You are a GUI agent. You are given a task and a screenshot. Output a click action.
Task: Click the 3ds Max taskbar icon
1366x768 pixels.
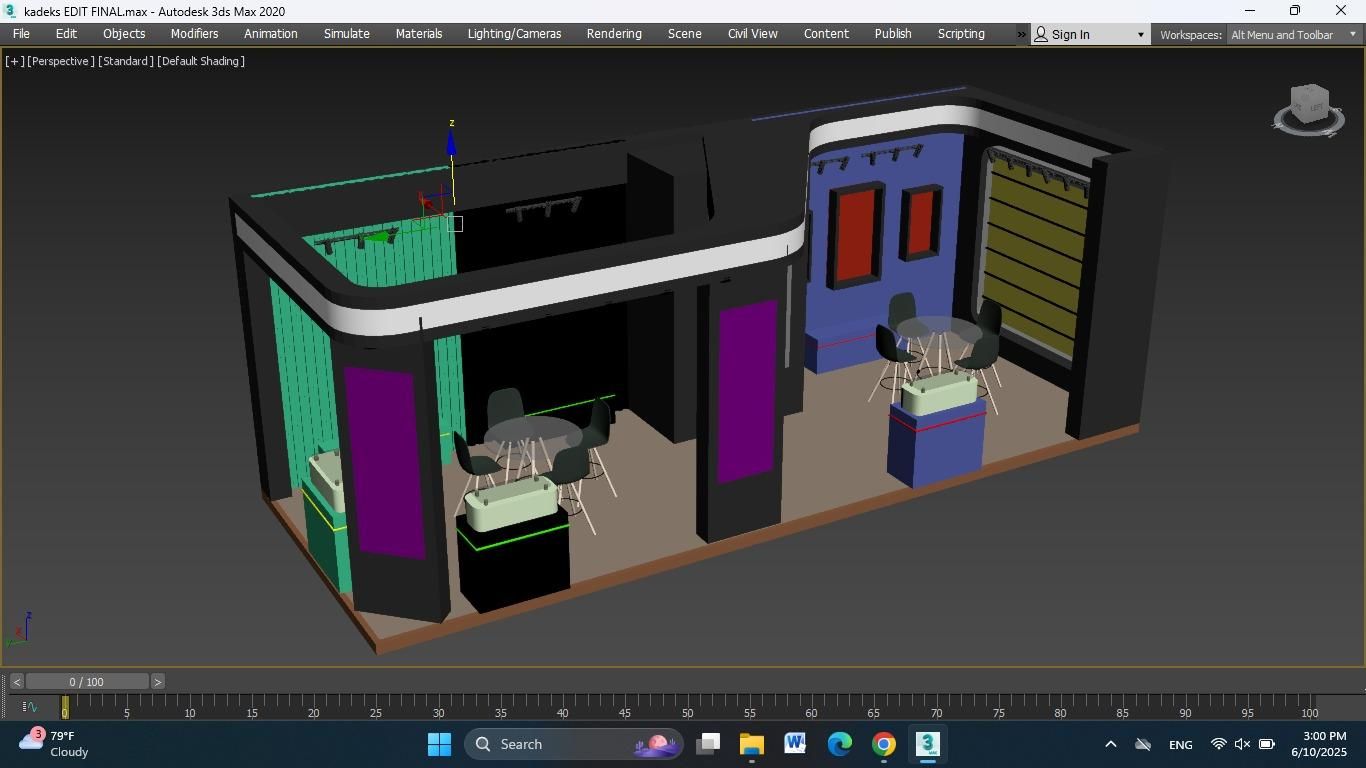pos(928,744)
